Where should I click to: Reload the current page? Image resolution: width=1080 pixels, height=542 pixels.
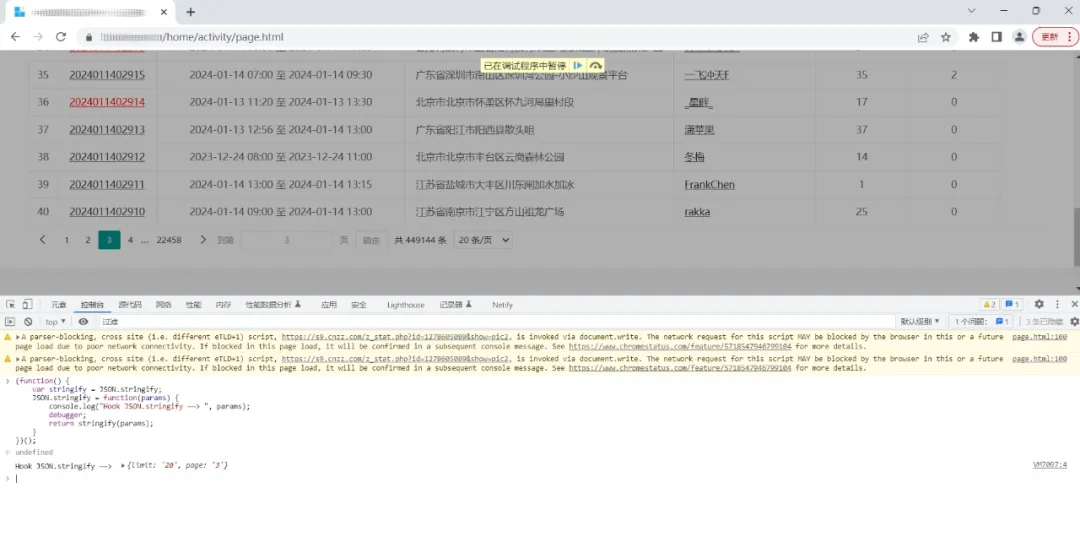(61, 37)
